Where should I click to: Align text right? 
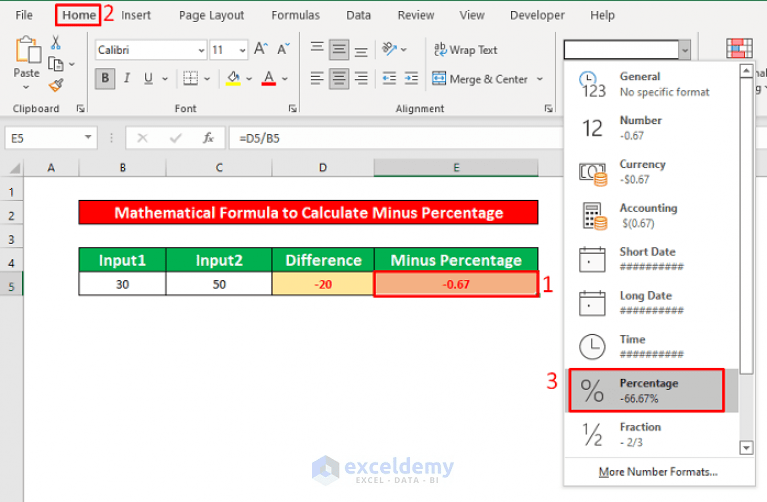pos(361,78)
